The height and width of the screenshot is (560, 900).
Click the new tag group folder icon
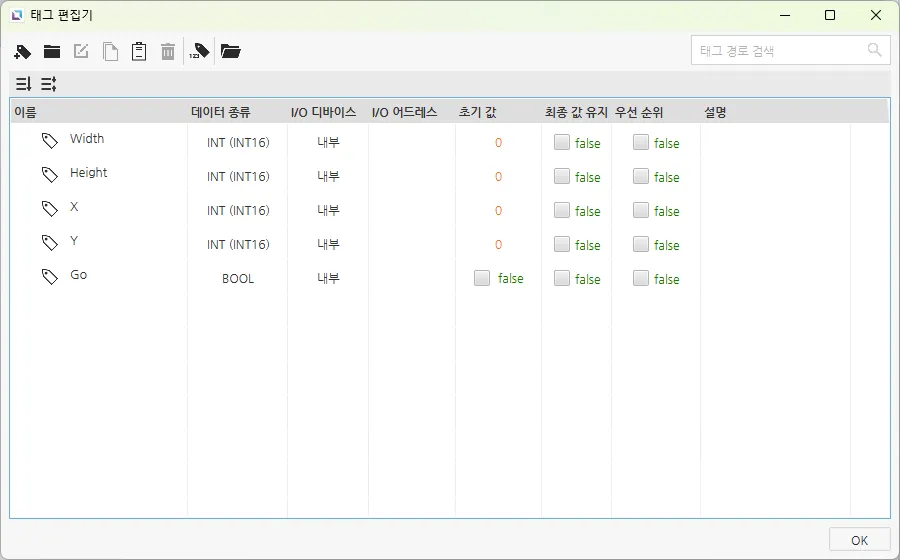[52, 52]
